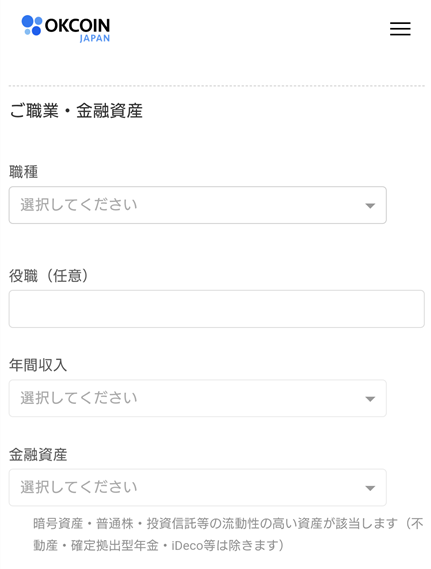Click the JAPAN text under the logo
Viewport: 431px width, 569px height.
click(95, 38)
